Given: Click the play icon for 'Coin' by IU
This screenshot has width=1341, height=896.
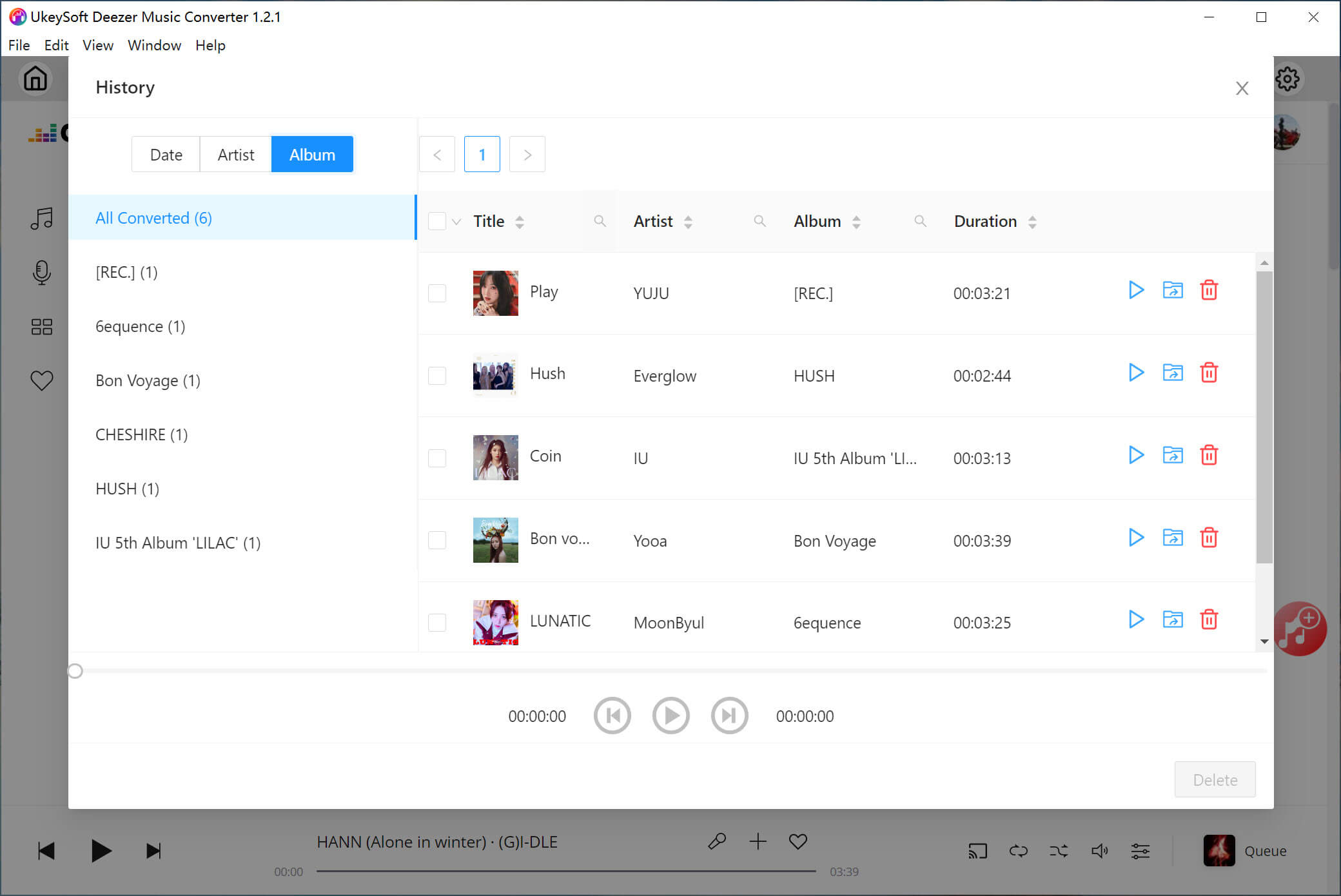Looking at the screenshot, I should pyautogui.click(x=1135, y=456).
